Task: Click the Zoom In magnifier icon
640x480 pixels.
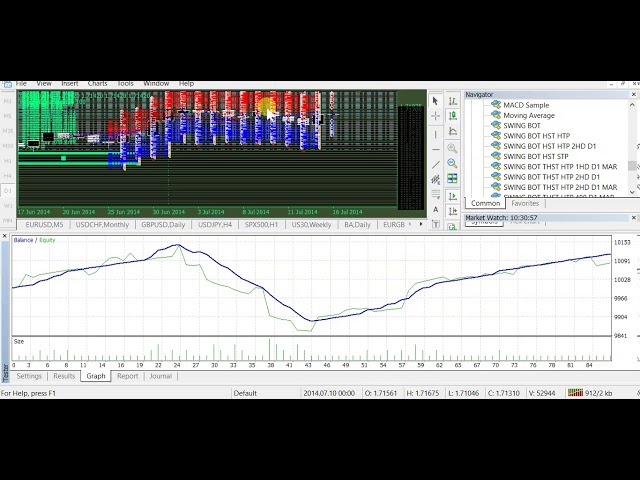Action: pos(452,148)
